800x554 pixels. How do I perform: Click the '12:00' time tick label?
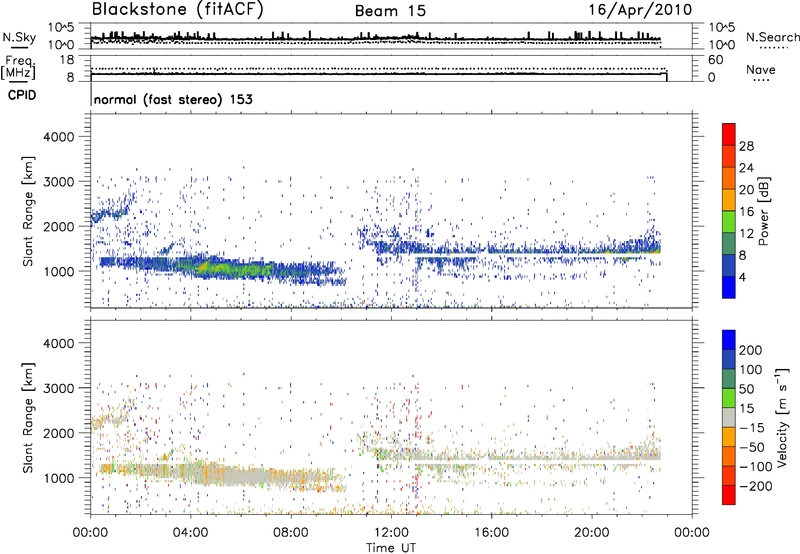pyautogui.click(x=391, y=533)
